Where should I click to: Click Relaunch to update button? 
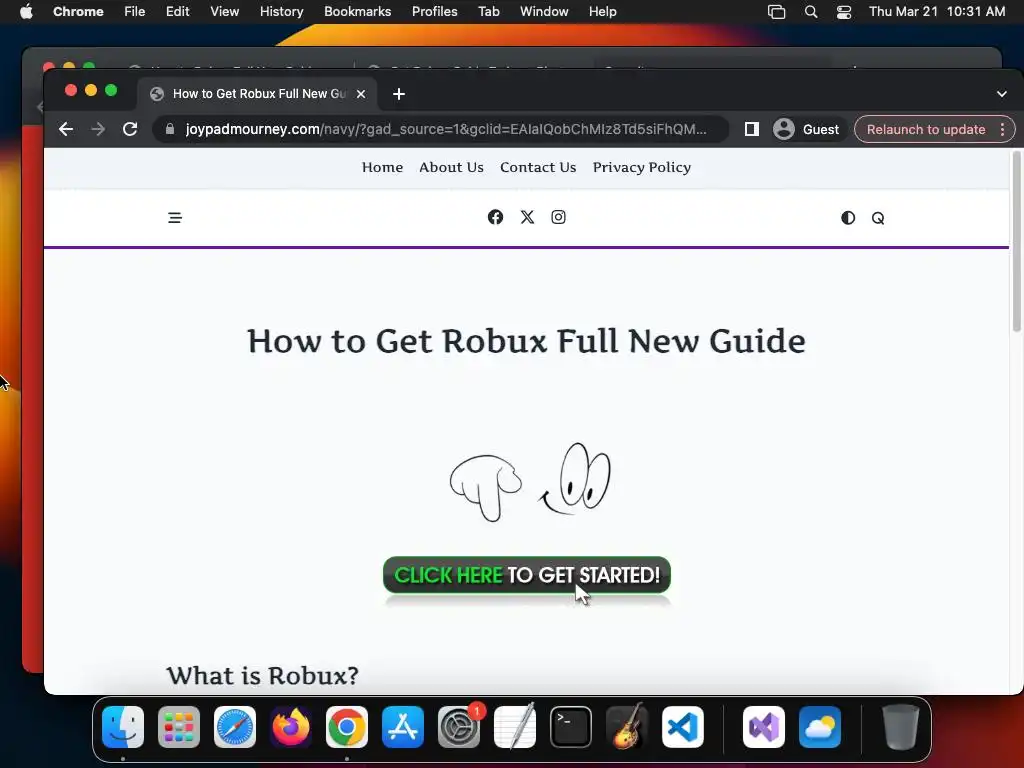pos(925,129)
